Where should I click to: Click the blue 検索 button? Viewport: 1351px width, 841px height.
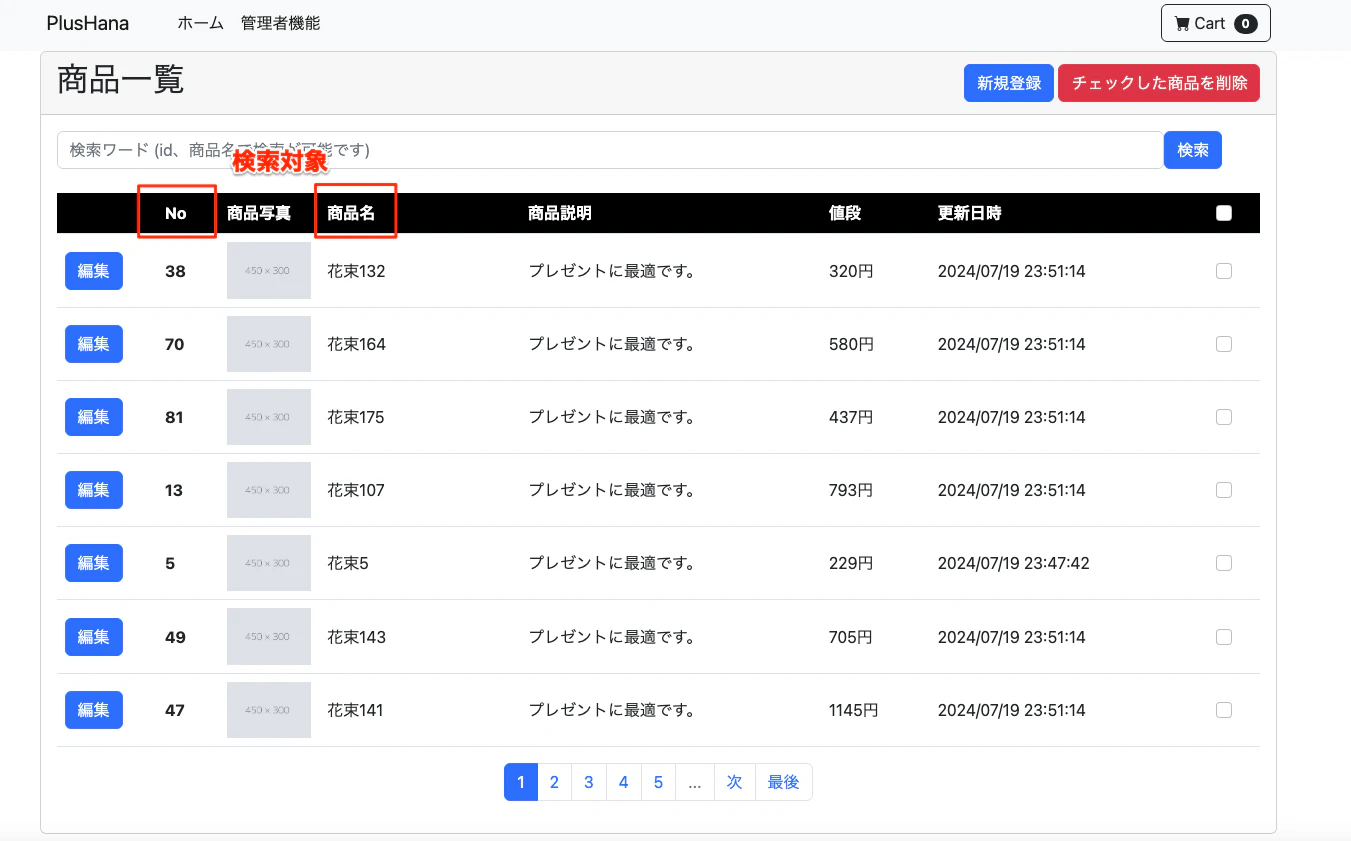1193,150
